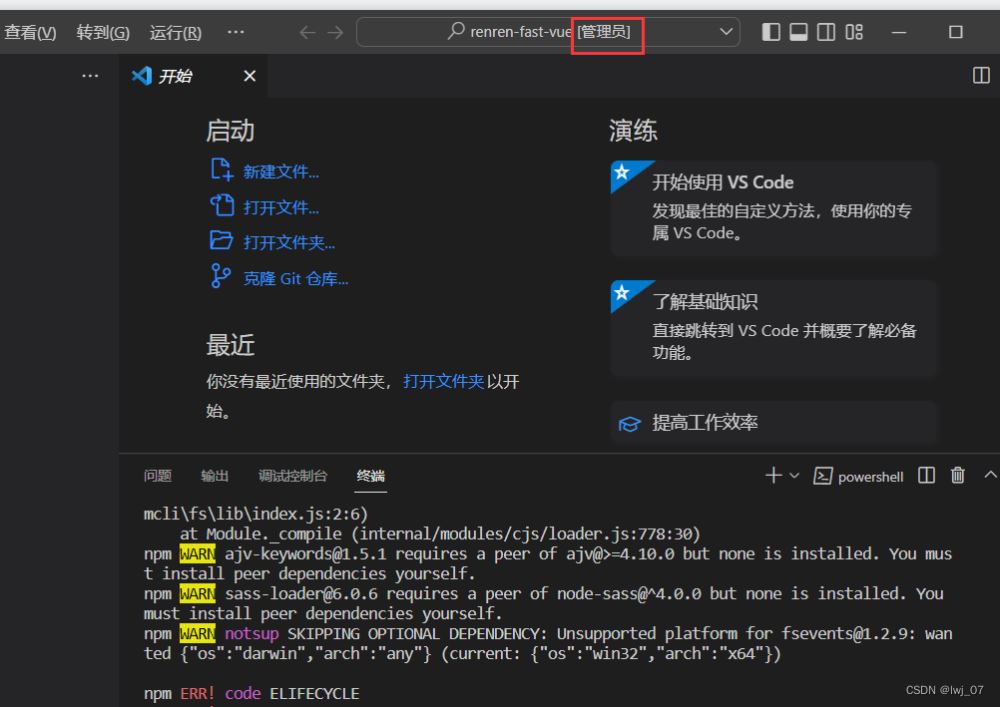Click the 克隆 Git 仓库... link
1000x707 pixels.
click(296, 279)
